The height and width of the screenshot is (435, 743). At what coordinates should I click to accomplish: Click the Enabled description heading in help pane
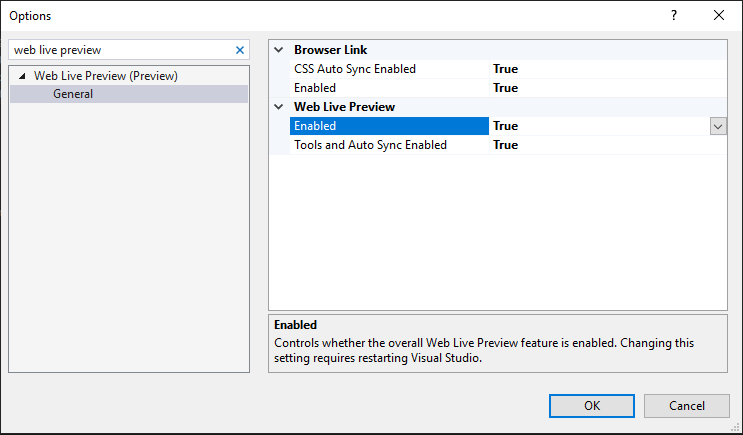coord(295,325)
